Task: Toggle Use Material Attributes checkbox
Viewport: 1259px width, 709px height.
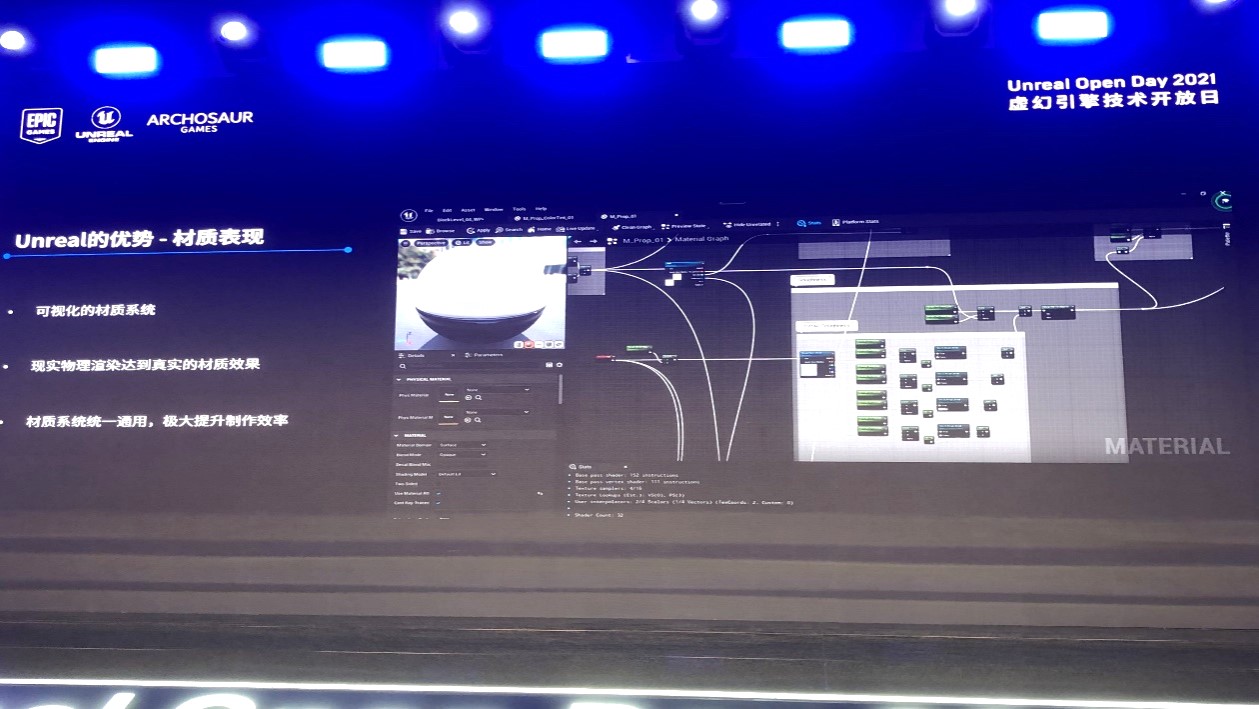Action: (x=438, y=493)
